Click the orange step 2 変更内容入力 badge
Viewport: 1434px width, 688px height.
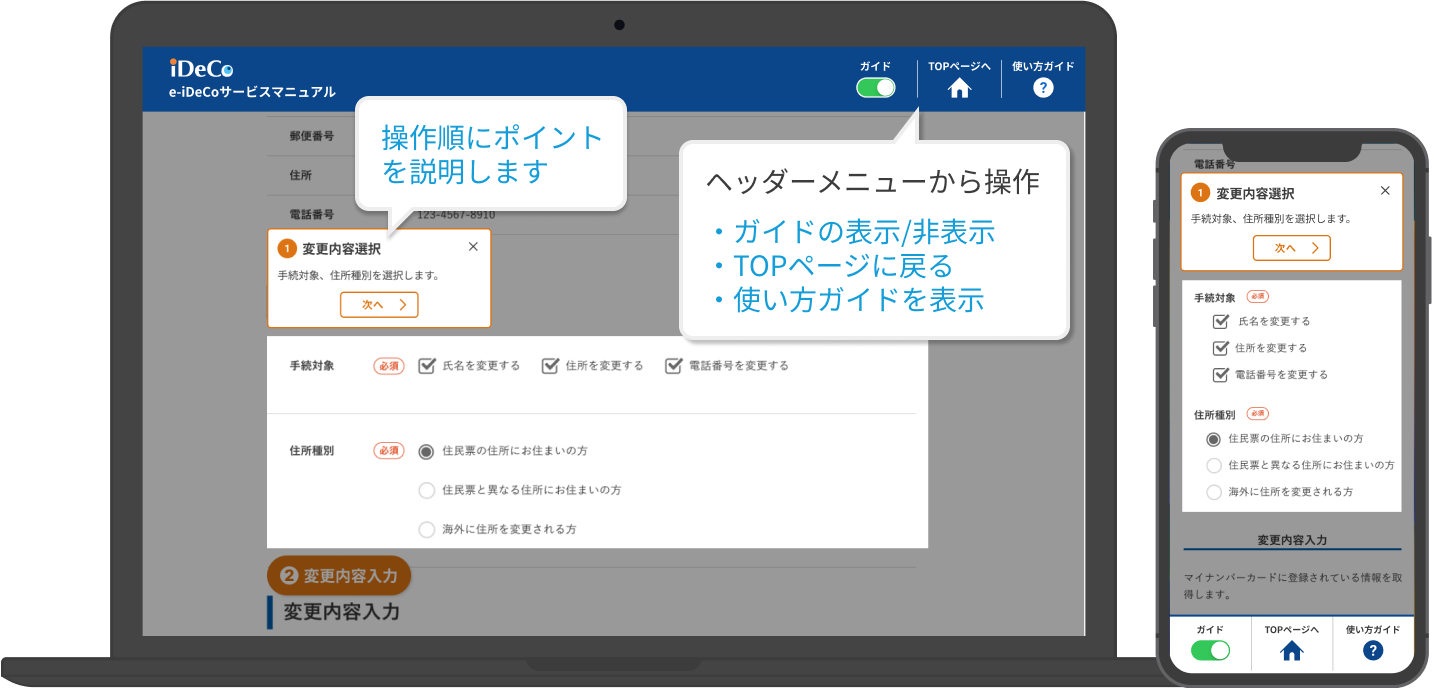(339, 576)
